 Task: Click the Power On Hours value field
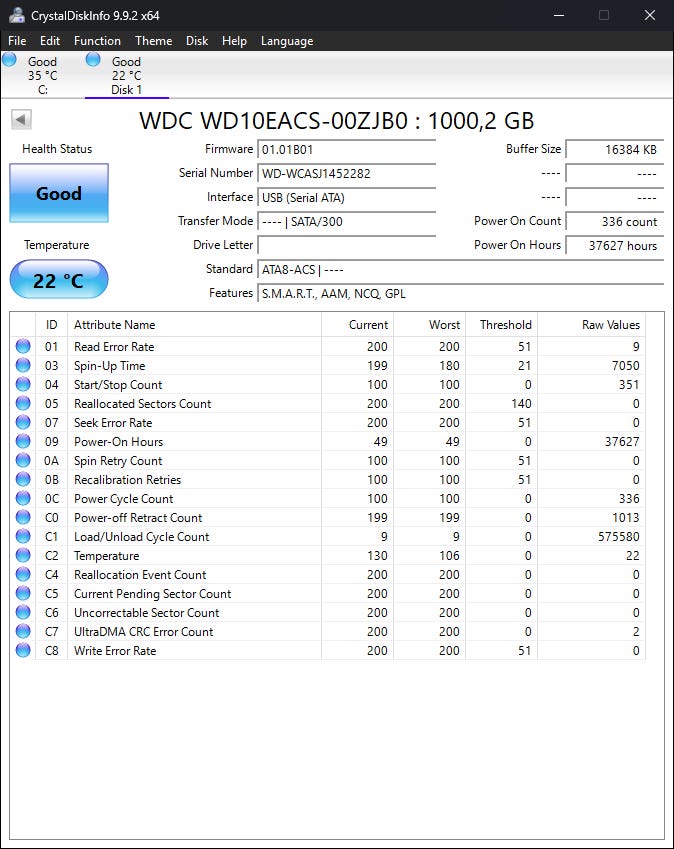point(614,245)
